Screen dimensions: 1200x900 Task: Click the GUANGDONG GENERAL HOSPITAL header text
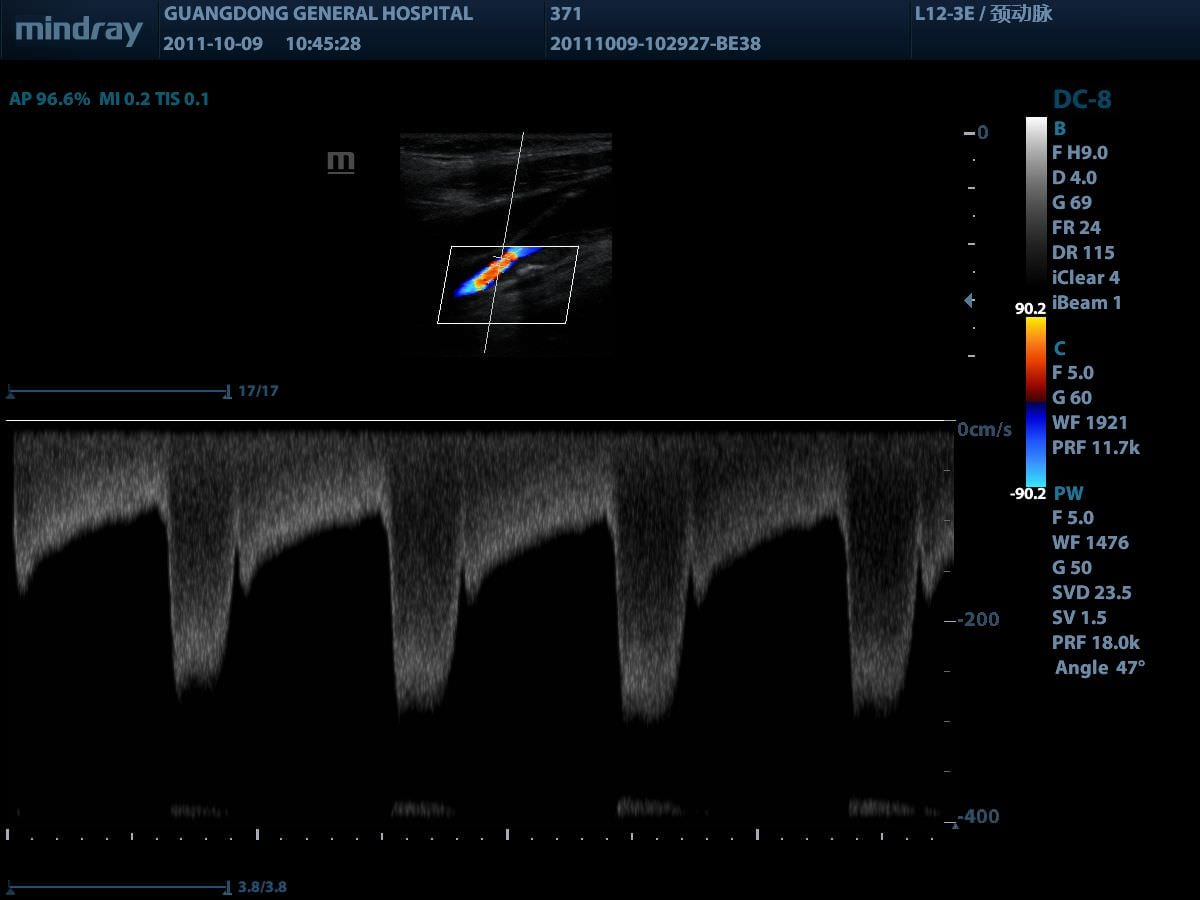click(x=318, y=14)
